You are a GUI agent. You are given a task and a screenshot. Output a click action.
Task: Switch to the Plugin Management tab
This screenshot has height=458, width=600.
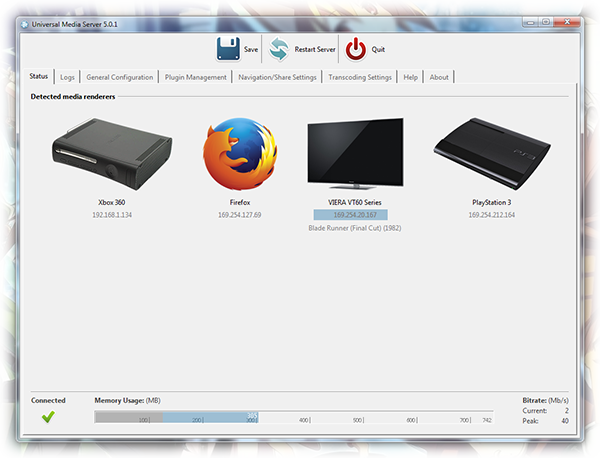(196, 77)
